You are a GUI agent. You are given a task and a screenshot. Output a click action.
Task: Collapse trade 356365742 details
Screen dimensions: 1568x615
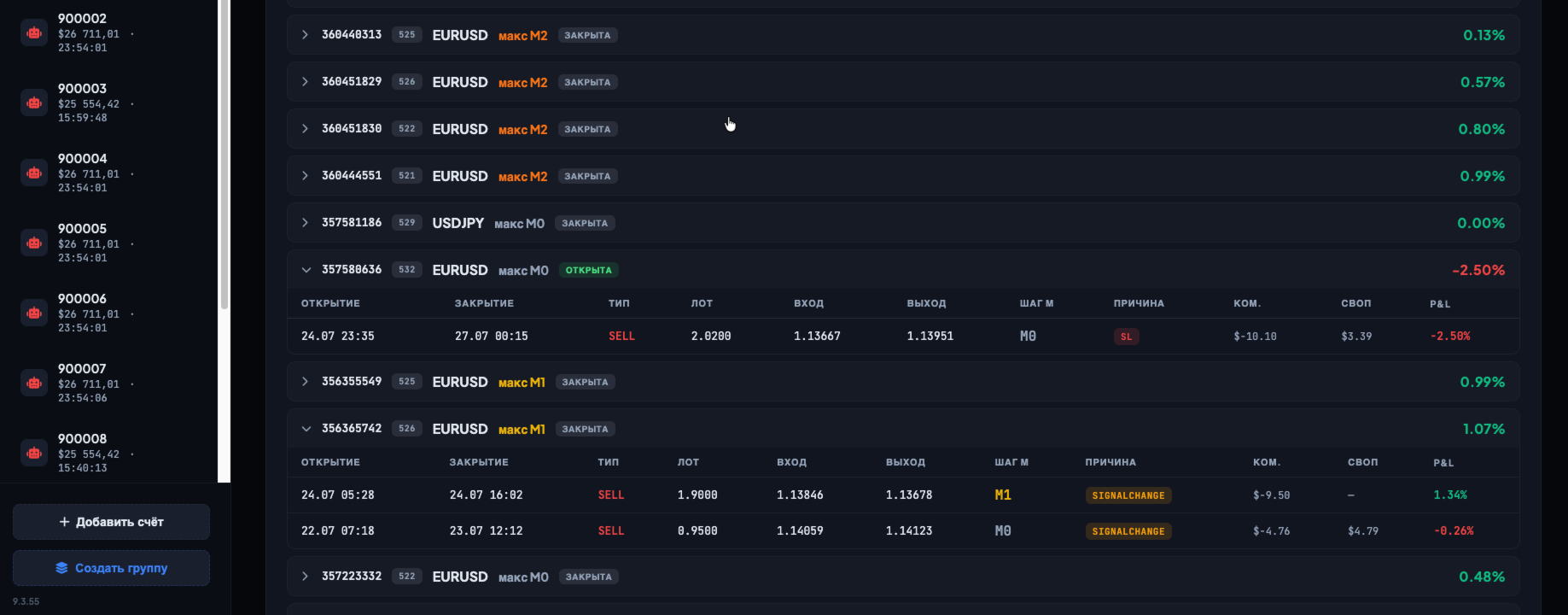tap(306, 429)
